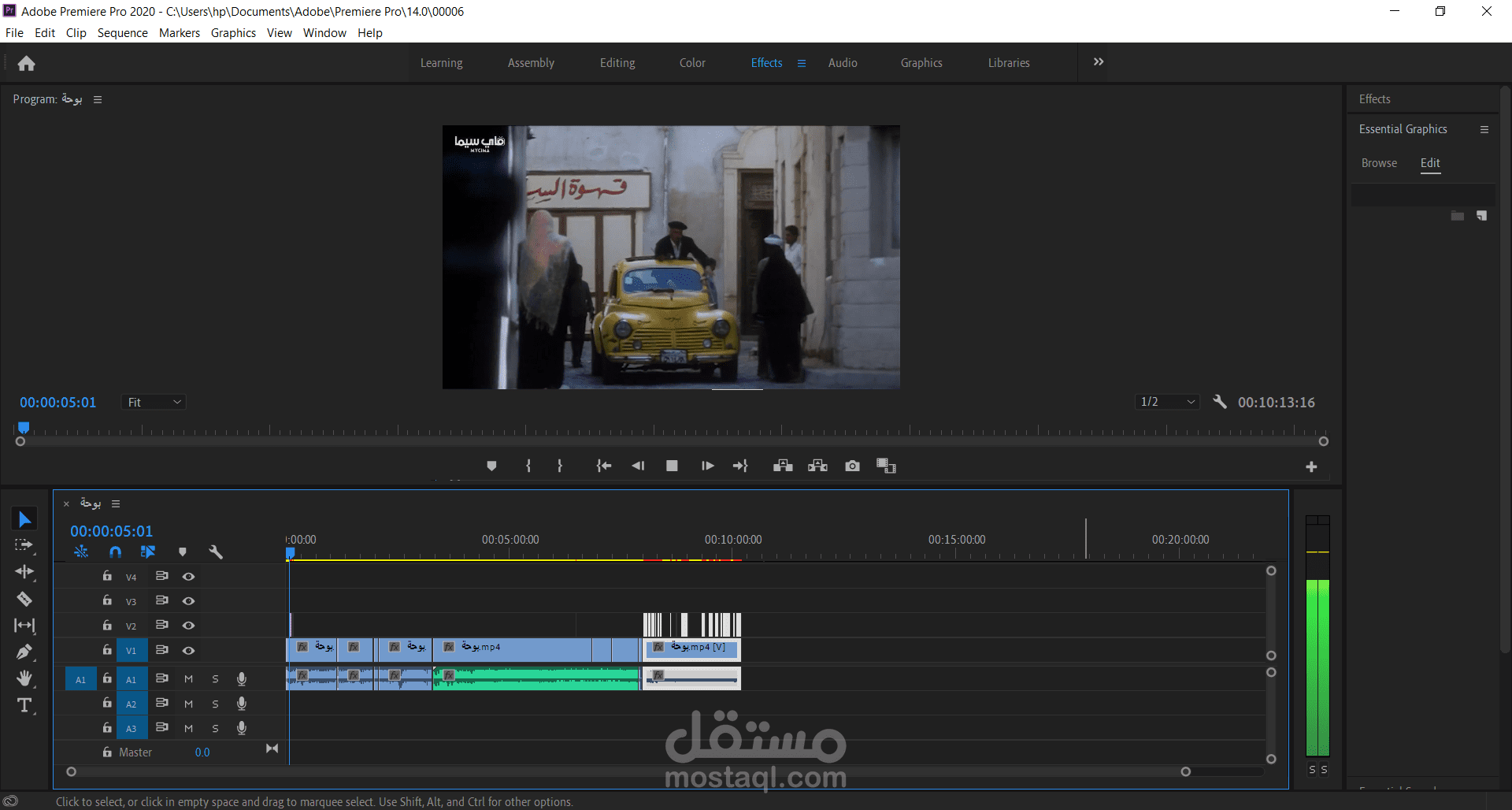This screenshot has width=1512, height=810.
Task: Mute audio track A1
Action: 189,679
